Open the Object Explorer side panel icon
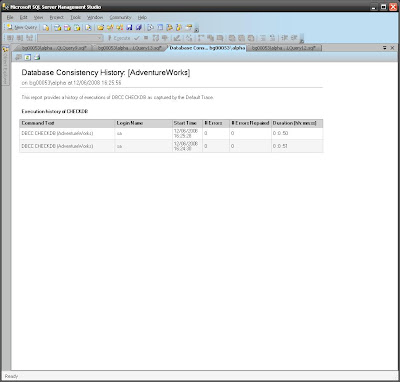The width and height of the screenshot is (400, 382). [5, 49]
